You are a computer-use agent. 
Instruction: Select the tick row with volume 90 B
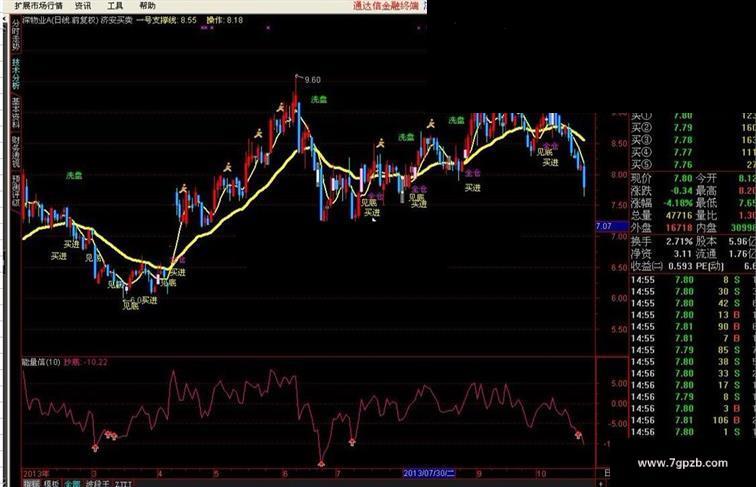693,327
